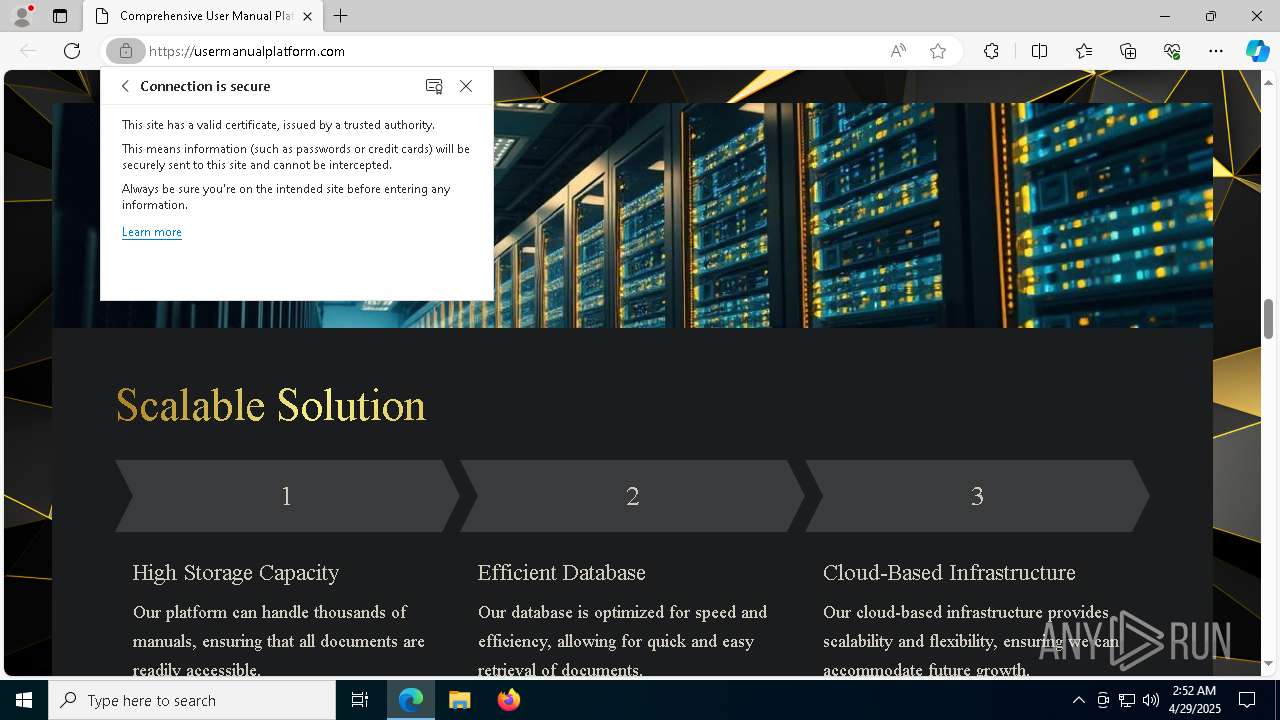Open File Explorer from the taskbar
Image resolution: width=1280 pixels, height=720 pixels.
pos(459,700)
